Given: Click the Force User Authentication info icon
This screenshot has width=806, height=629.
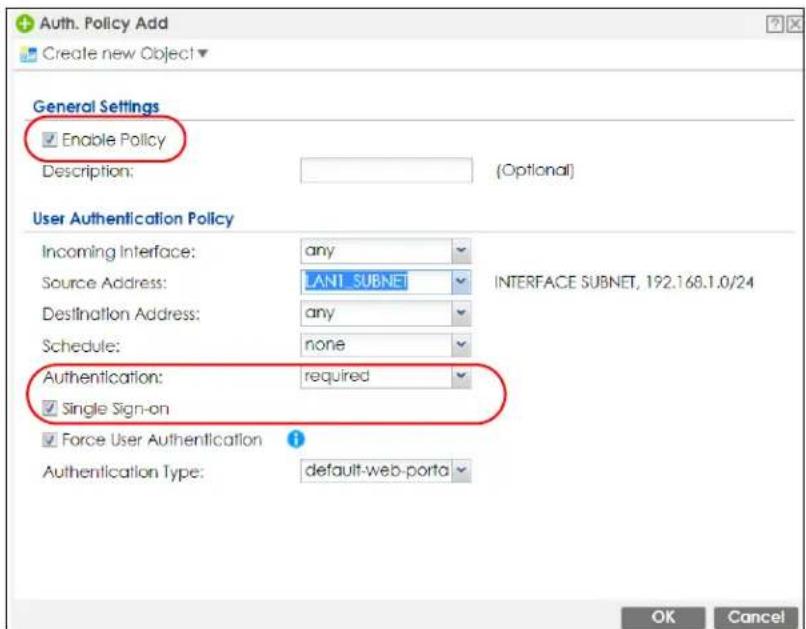Looking at the screenshot, I should point(296,439).
